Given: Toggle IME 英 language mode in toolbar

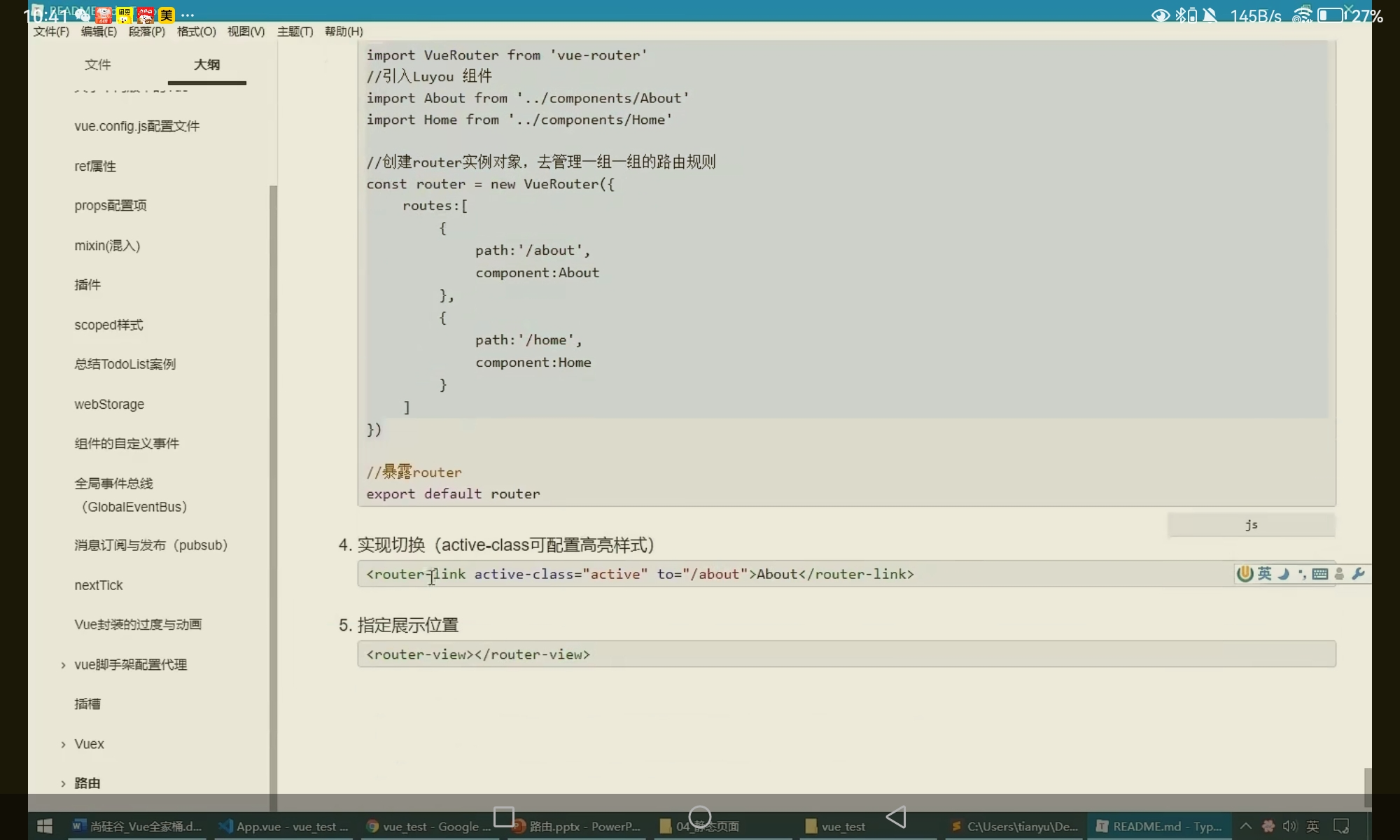Looking at the screenshot, I should pyautogui.click(x=1264, y=574).
